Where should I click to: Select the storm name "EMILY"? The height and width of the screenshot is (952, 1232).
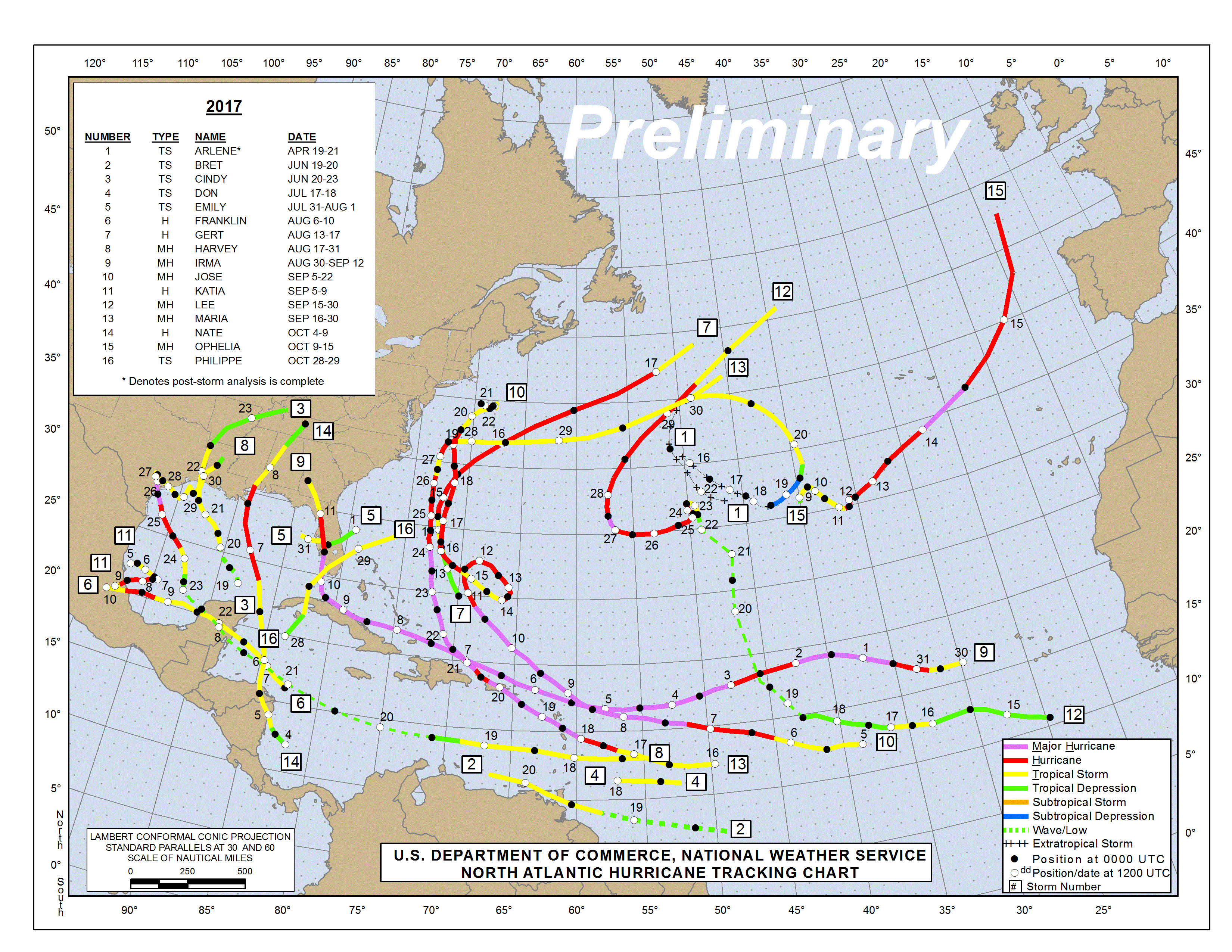[x=211, y=207]
